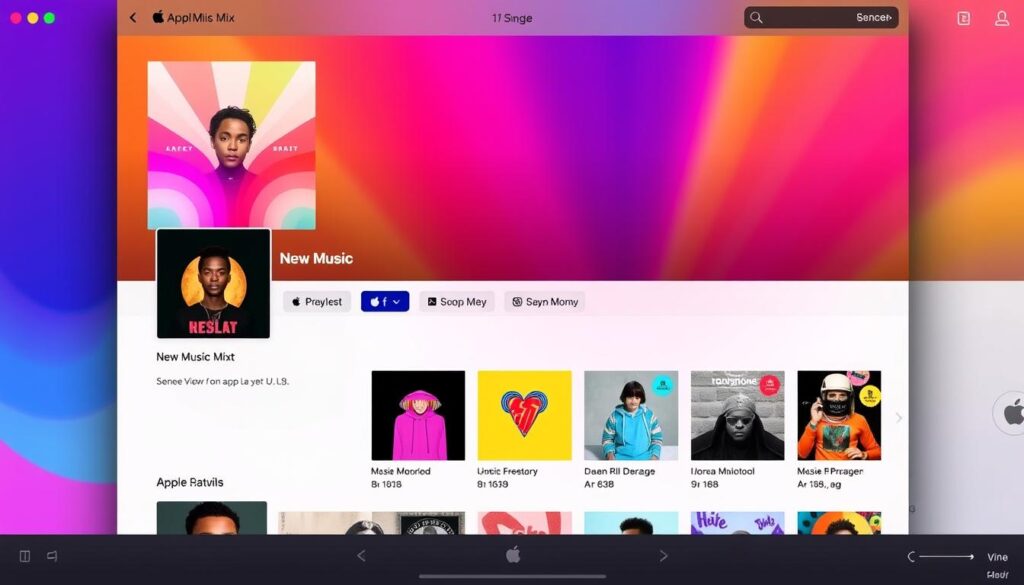1024x585 pixels.
Task: Click the Apple logo beside ApplMiis Mix
Action: click(158, 17)
